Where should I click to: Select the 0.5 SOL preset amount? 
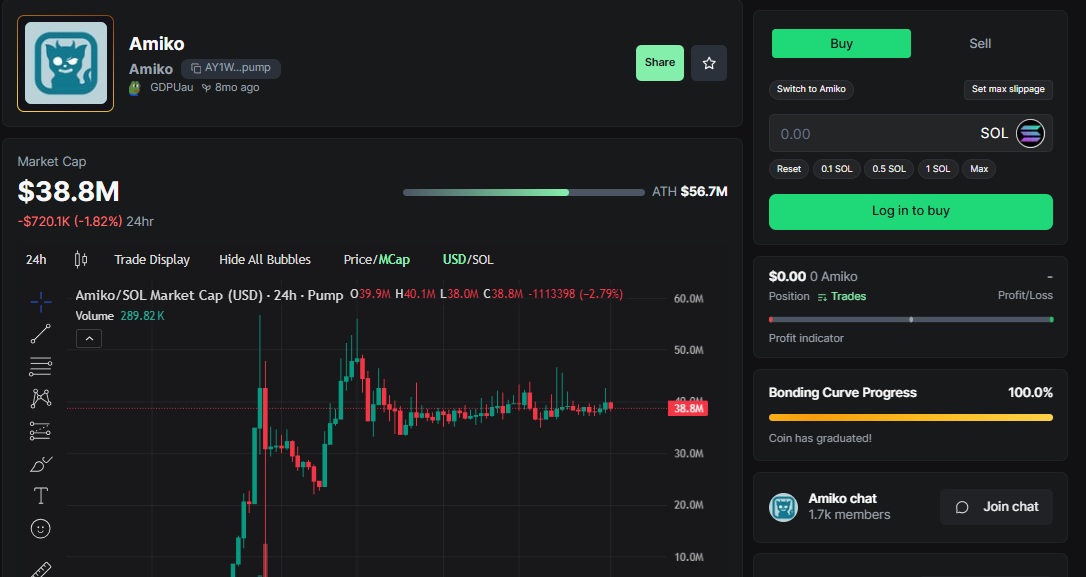(x=888, y=169)
